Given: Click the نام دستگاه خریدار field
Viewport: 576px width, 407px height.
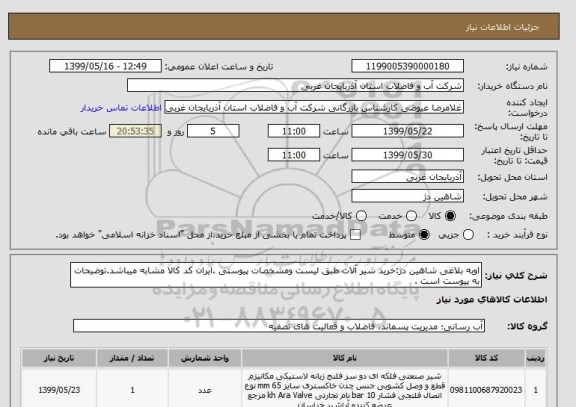Looking at the screenshot, I should click(295, 86).
